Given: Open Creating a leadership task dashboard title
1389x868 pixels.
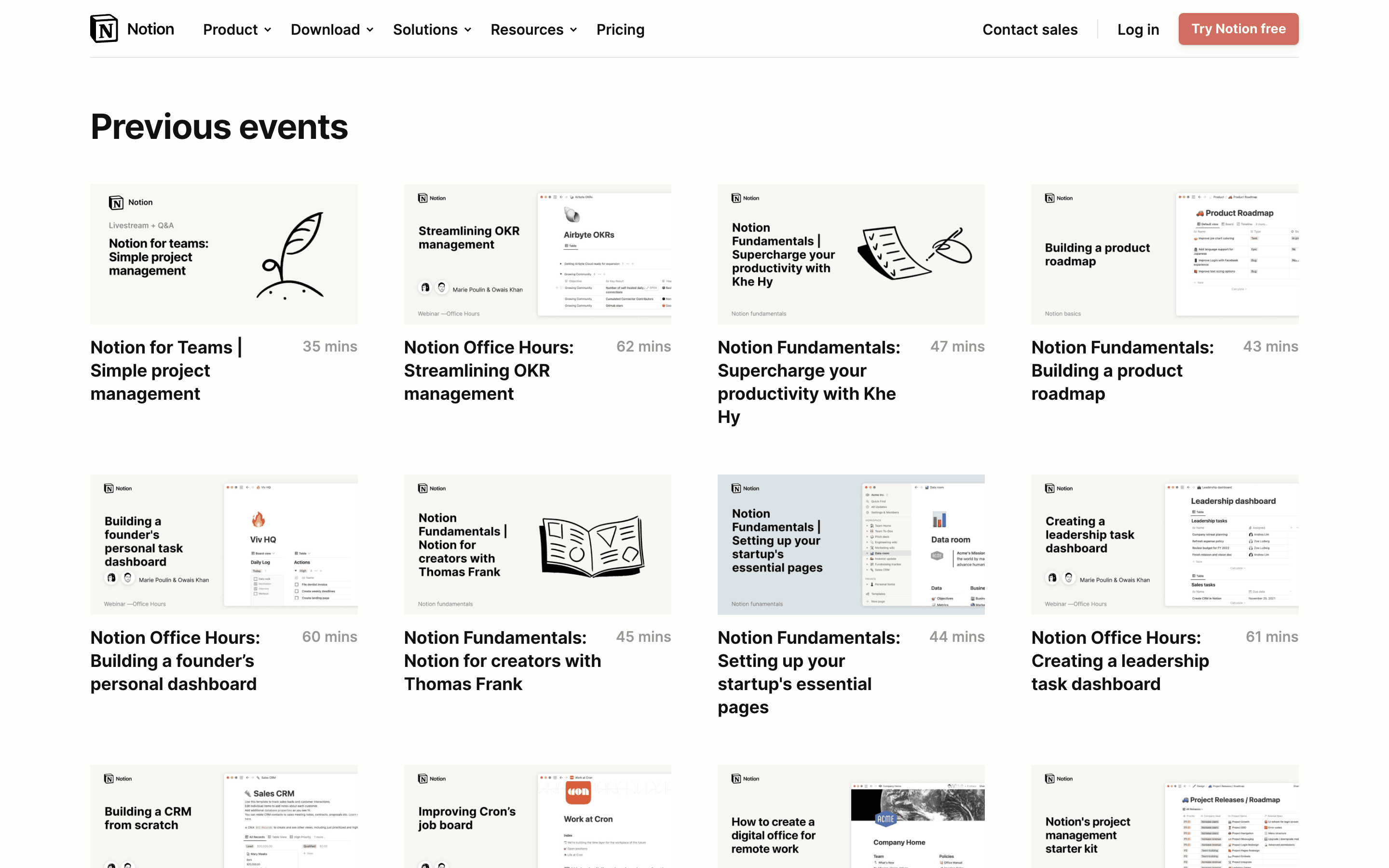Looking at the screenshot, I should 1119,660.
